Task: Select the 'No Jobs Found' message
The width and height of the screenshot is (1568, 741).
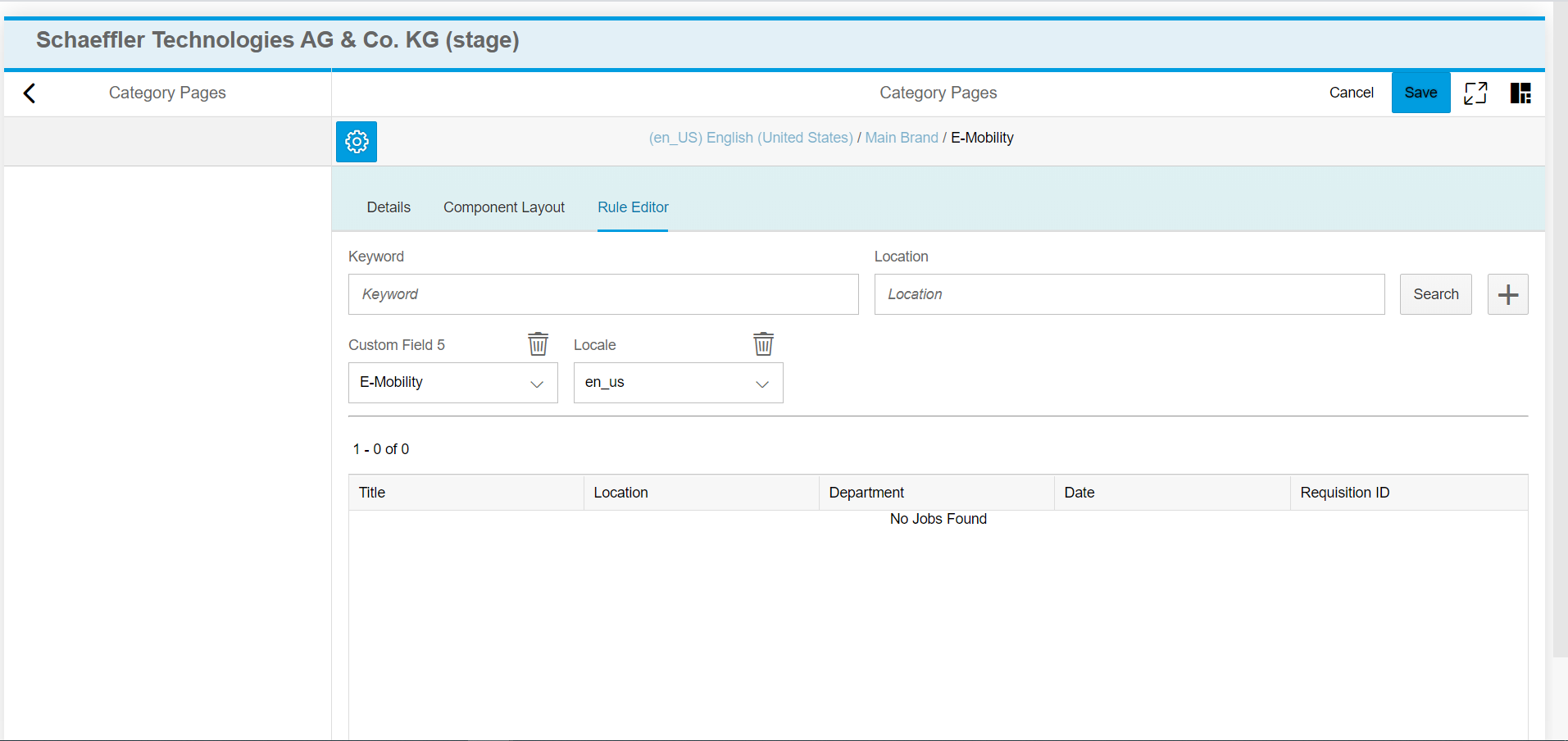Action: point(939,519)
